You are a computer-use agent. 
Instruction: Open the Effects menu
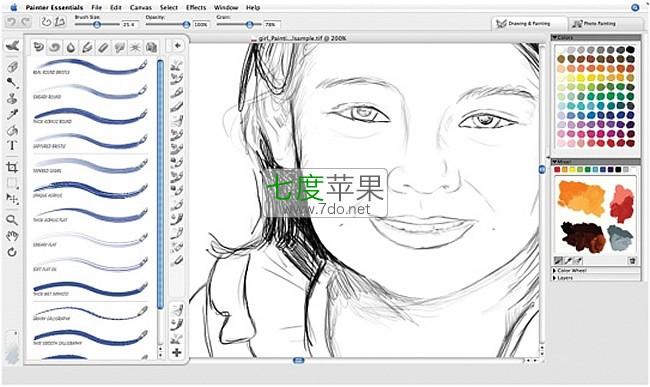pos(196,7)
